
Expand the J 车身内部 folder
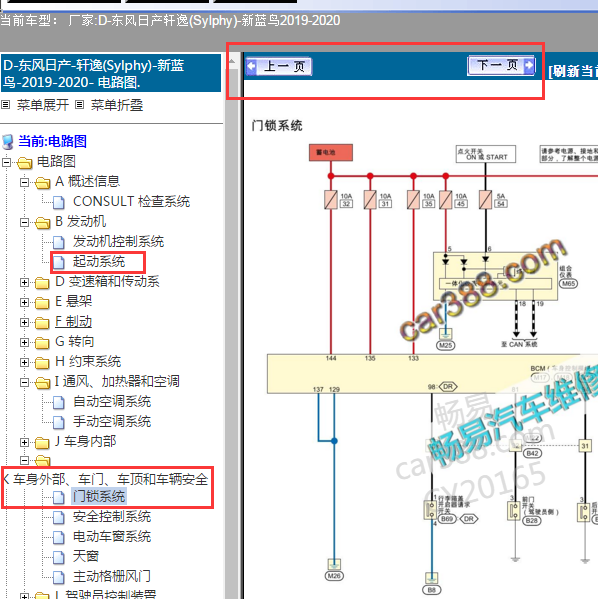pos(24,442)
